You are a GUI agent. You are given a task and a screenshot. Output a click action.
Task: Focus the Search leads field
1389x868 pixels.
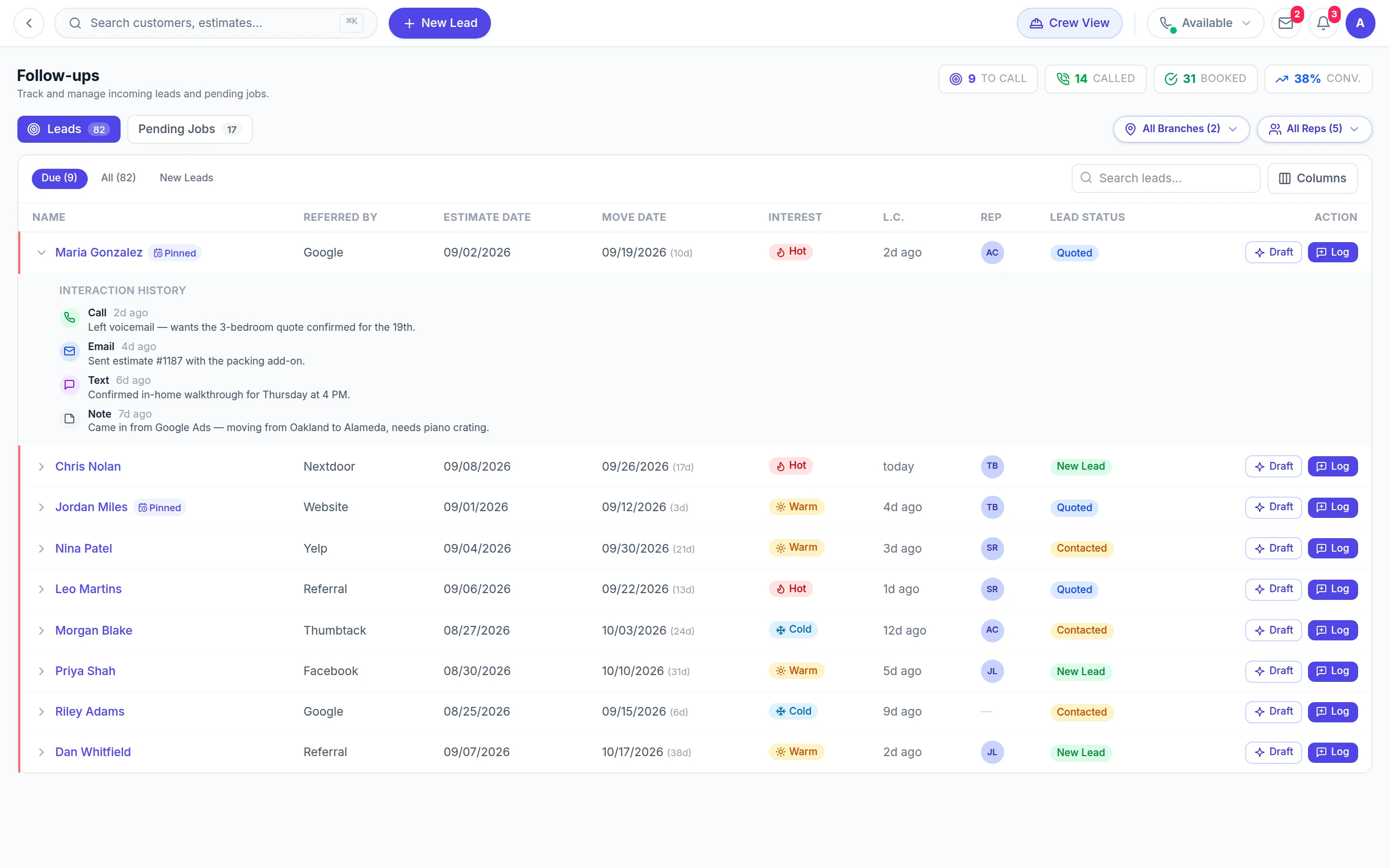(1166, 178)
